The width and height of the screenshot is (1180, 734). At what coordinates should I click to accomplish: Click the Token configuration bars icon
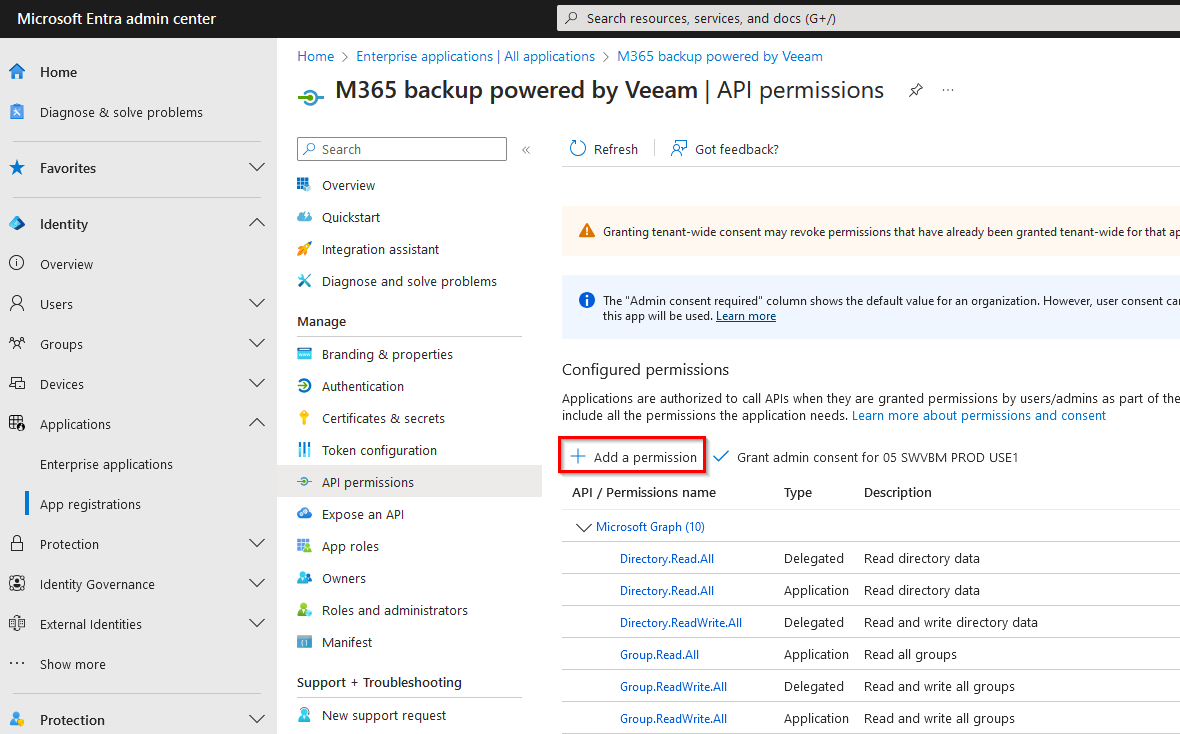click(x=304, y=449)
